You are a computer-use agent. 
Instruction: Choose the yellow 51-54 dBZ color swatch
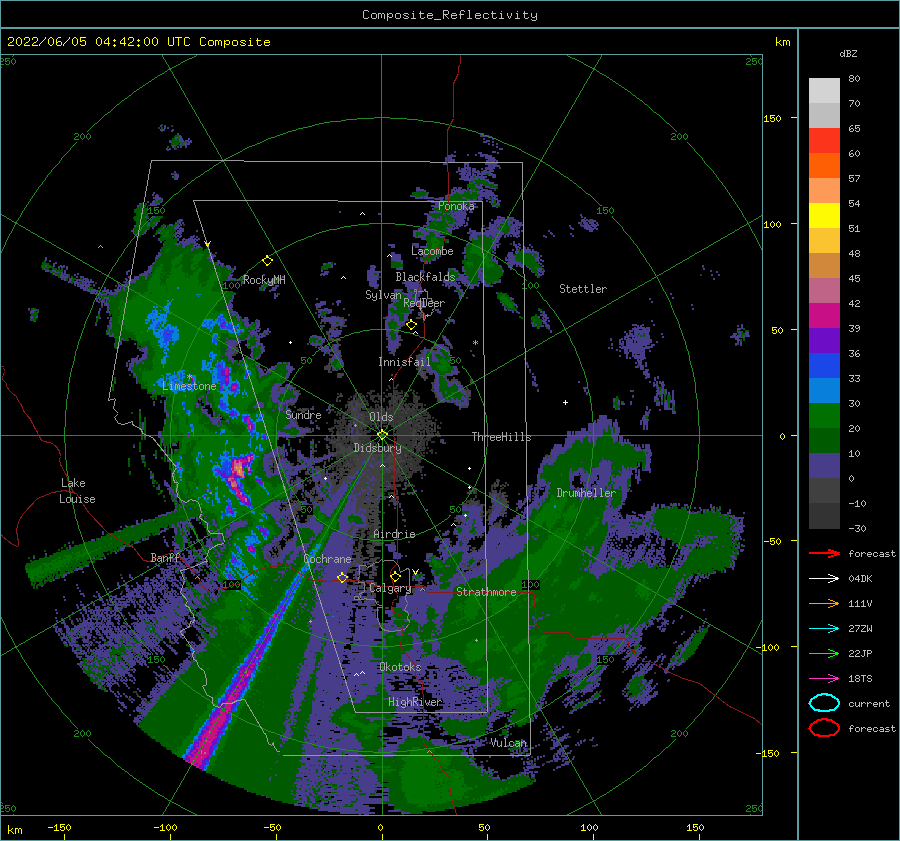tap(824, 216)
